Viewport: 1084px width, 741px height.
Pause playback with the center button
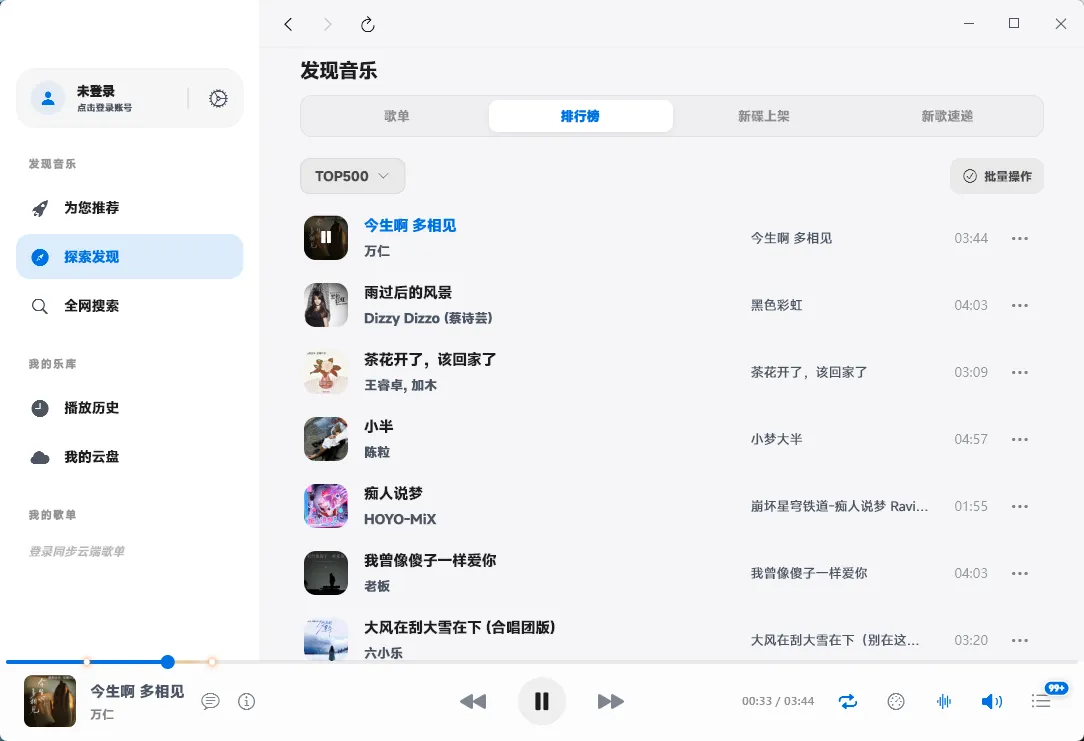pos(542,702)
